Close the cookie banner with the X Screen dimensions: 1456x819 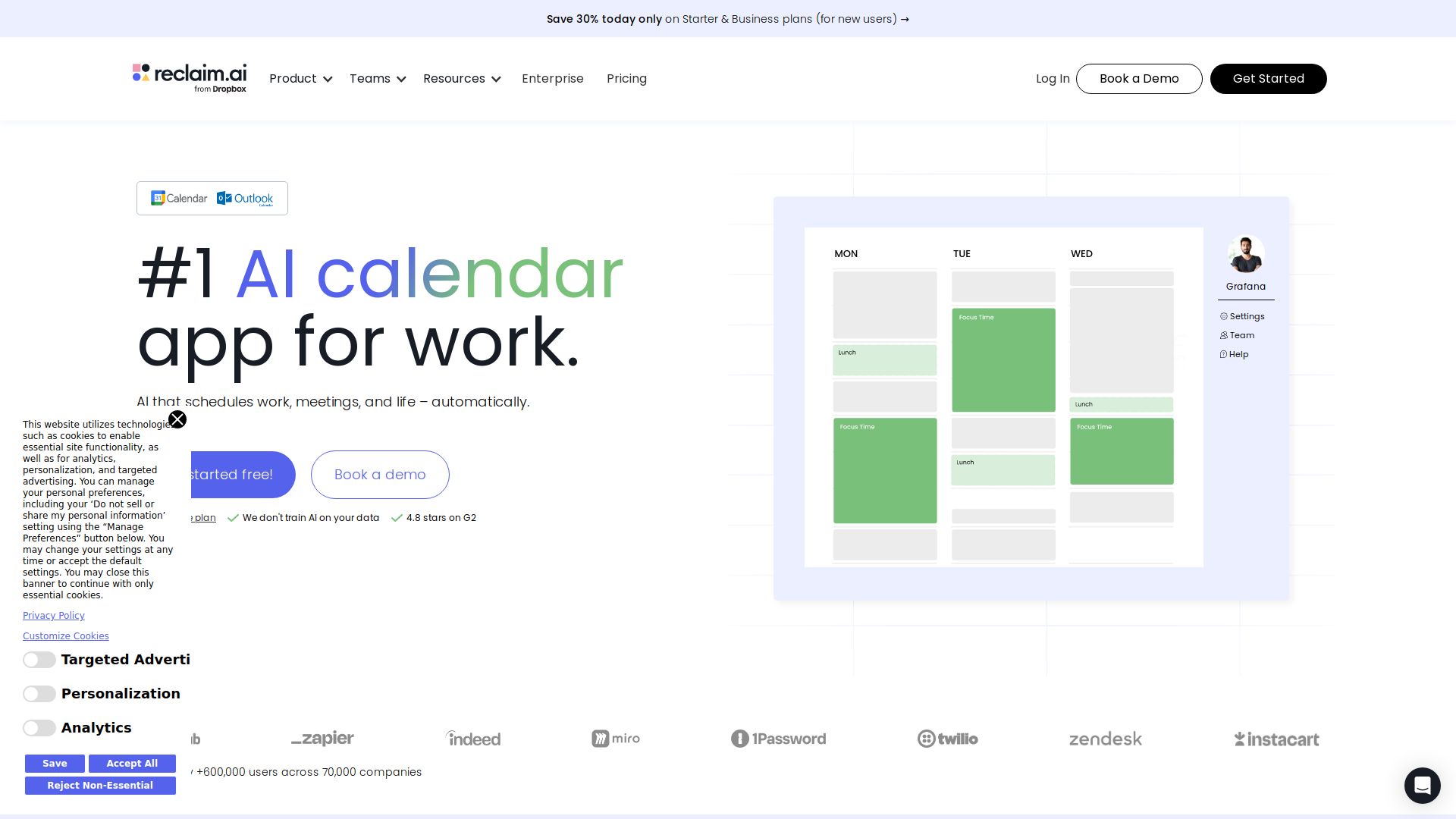click(177, 419)
